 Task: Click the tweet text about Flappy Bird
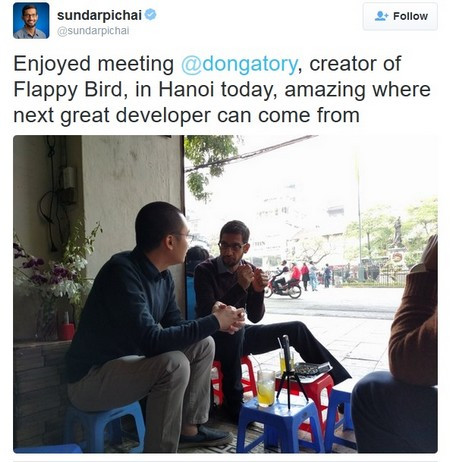tap(222, 89)
